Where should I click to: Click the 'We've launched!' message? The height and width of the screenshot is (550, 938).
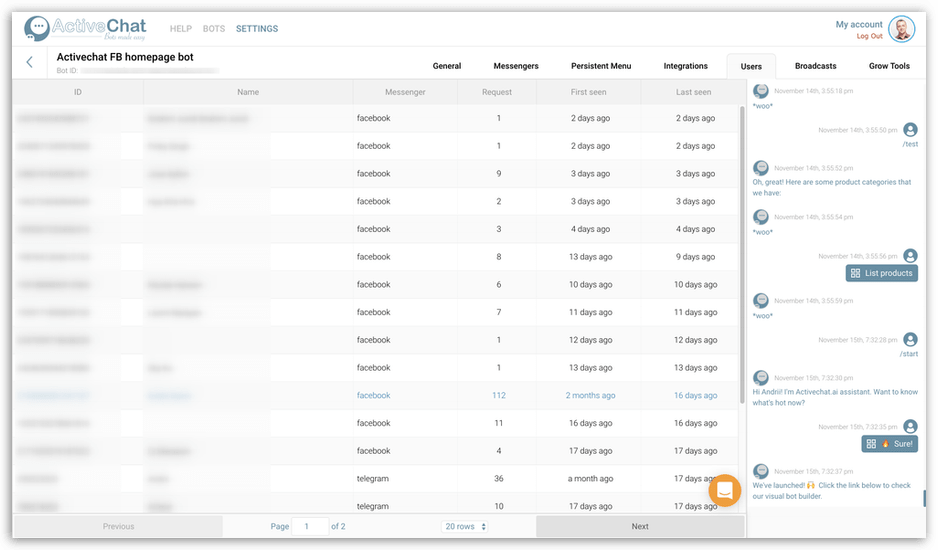pyautogui.click(x=832, y=491)
